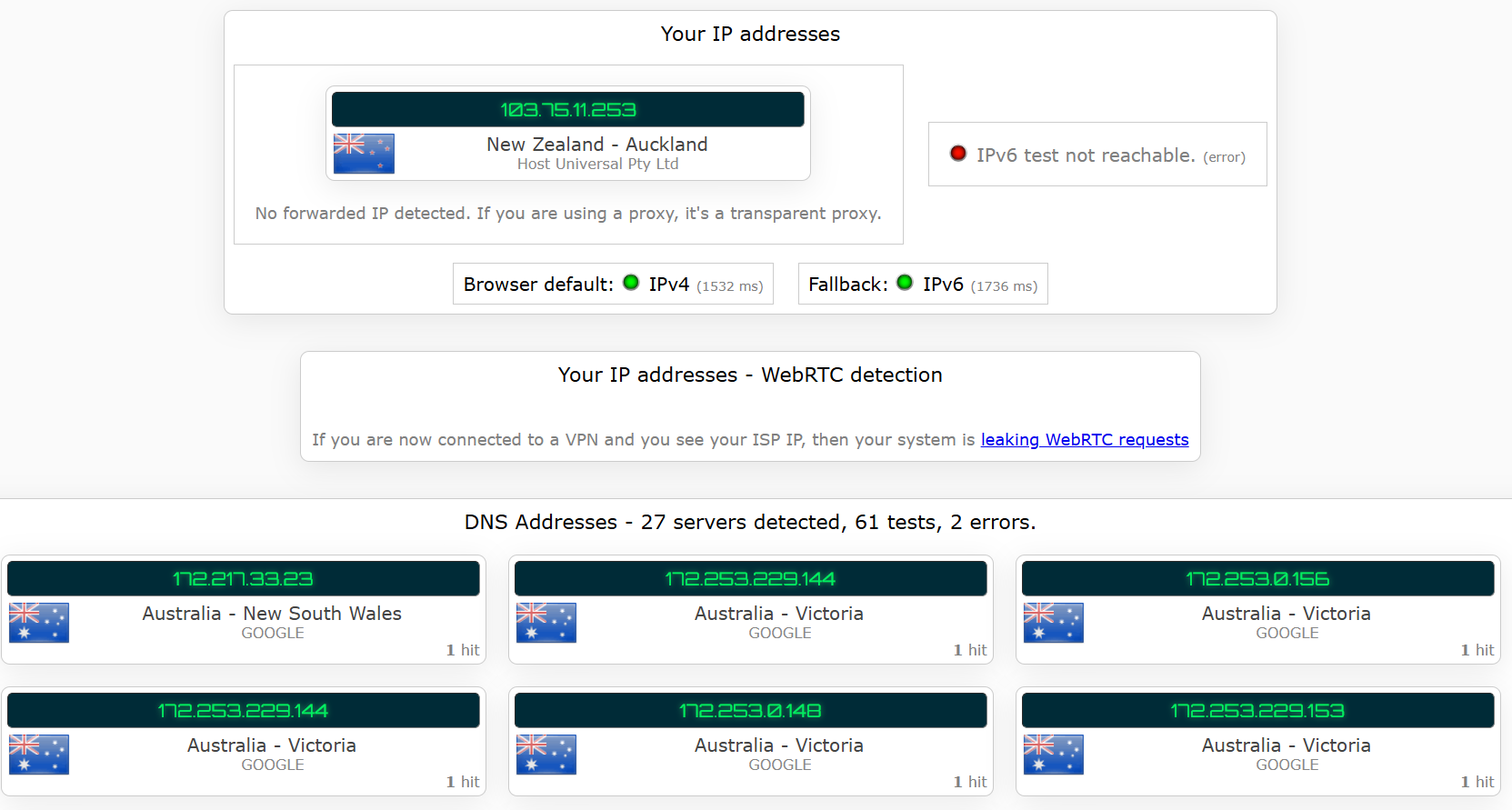Viewport: 1512px width, 810px height.
Task: Click DNS address 172.253.229.153
Action: (x=1257, y=711)
